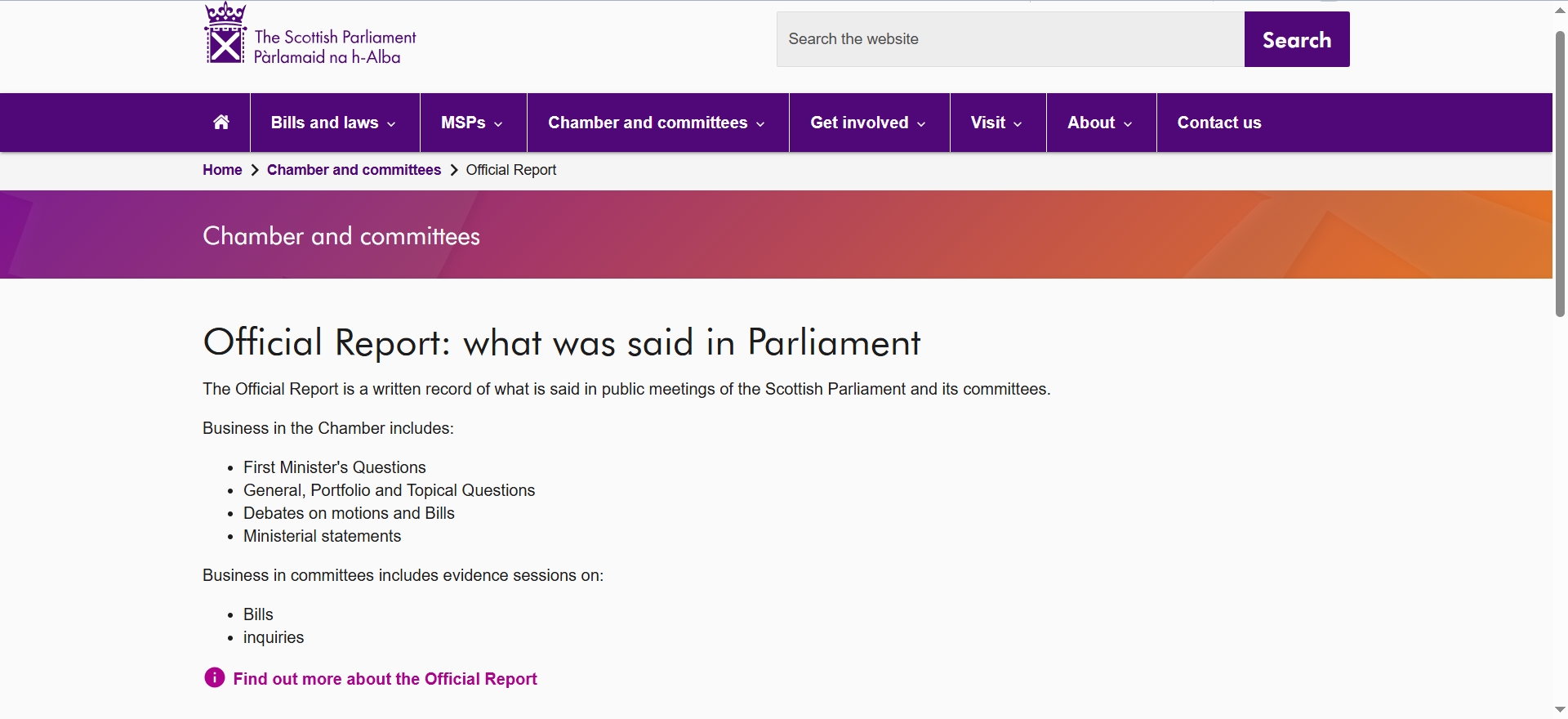Click Business in committees includes evidence sessions

(403, 575)
